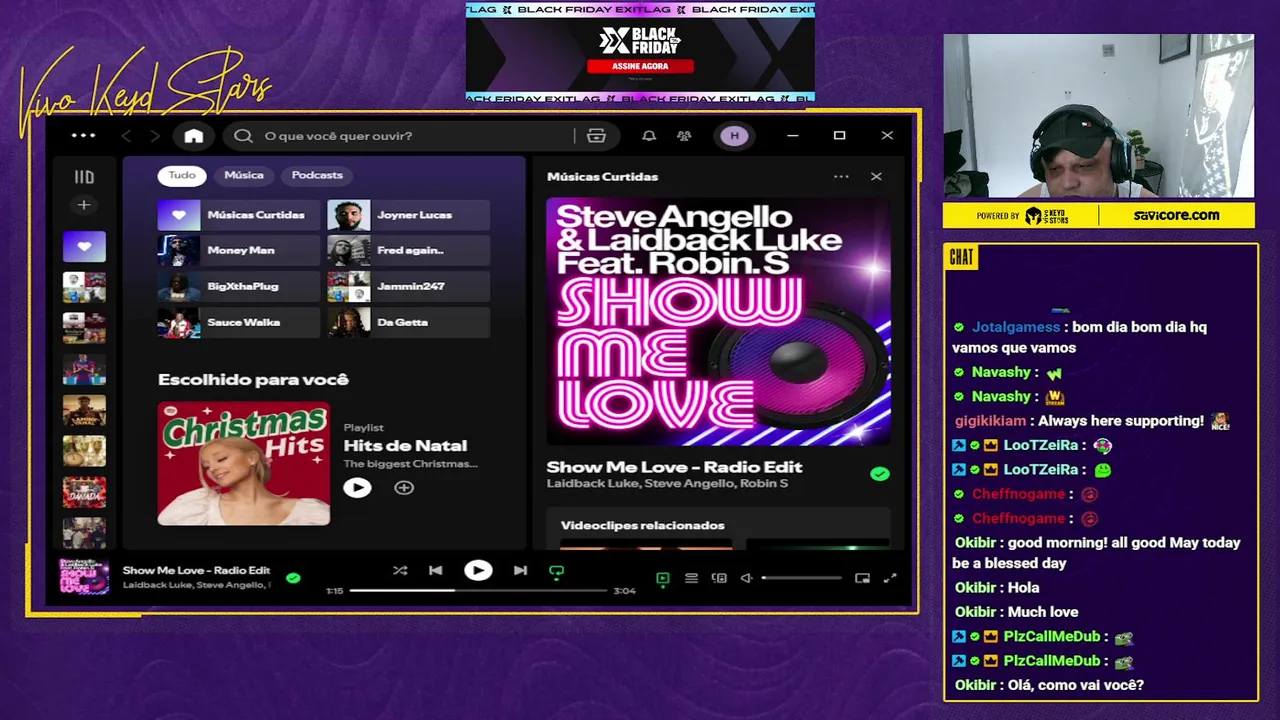1280x720 pixels.
Task: Open 'Show Me Love - Radio Edit' panel title
Action: (675, 467)
